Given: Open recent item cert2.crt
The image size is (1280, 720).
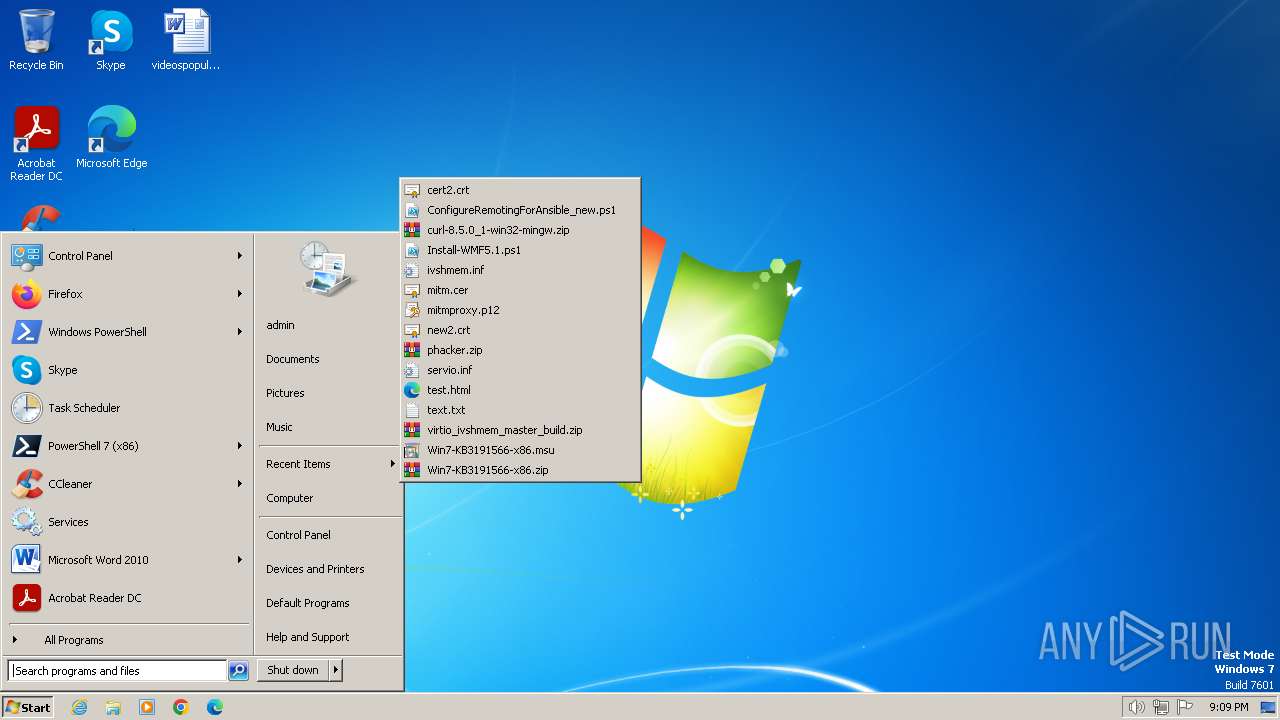Looking at the screenshot, I should click(519, 190).
